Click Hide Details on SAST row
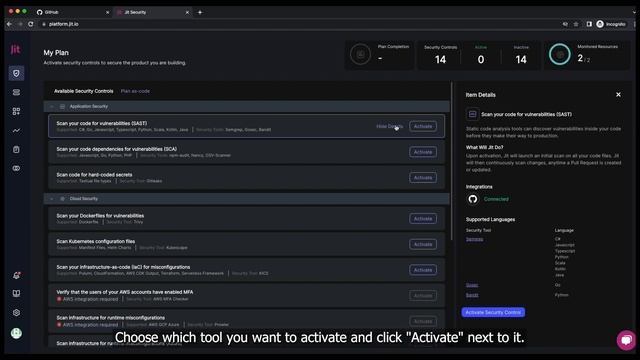Screen dimensions: 640x360 tap(389, 127)
